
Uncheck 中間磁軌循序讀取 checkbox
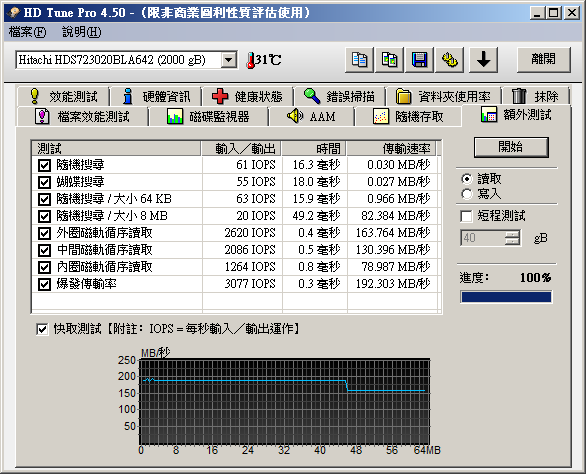tap(44, 250)
